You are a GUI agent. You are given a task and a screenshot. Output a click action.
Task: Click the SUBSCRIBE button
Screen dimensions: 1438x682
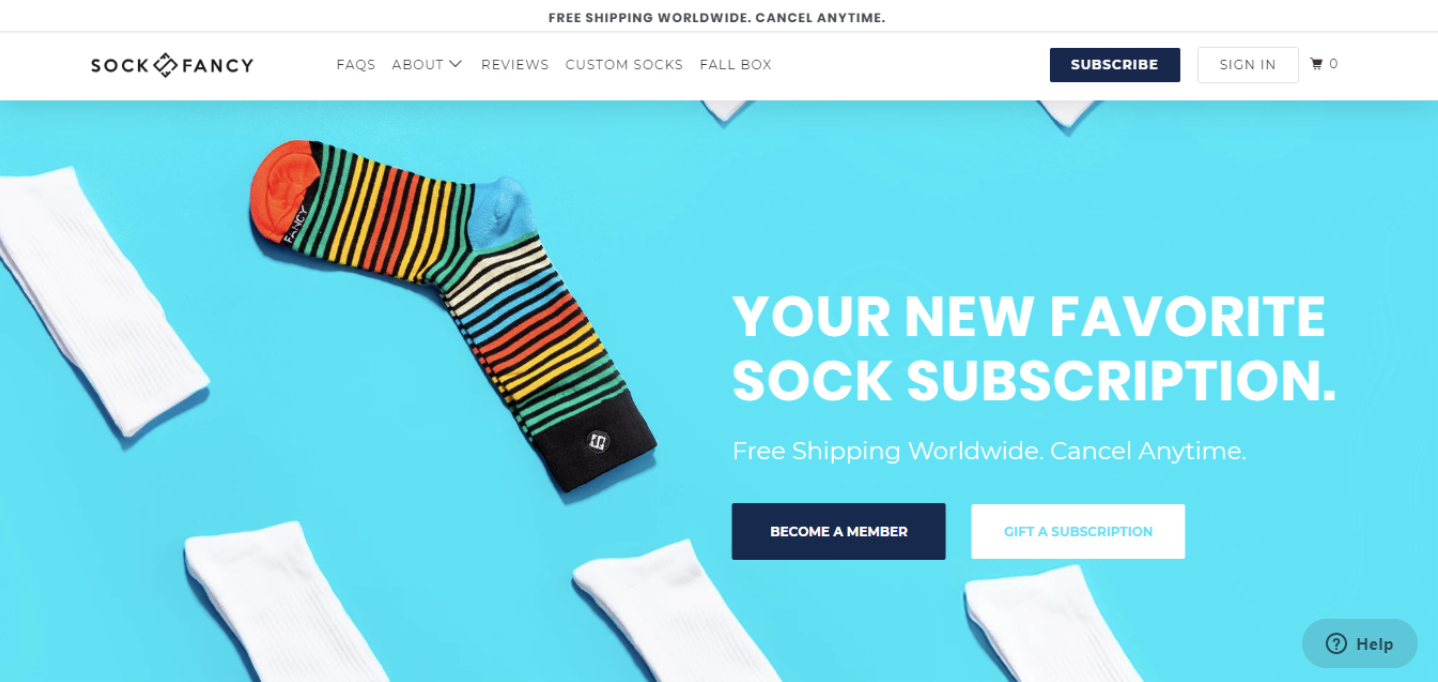[x=1115, y=65]
